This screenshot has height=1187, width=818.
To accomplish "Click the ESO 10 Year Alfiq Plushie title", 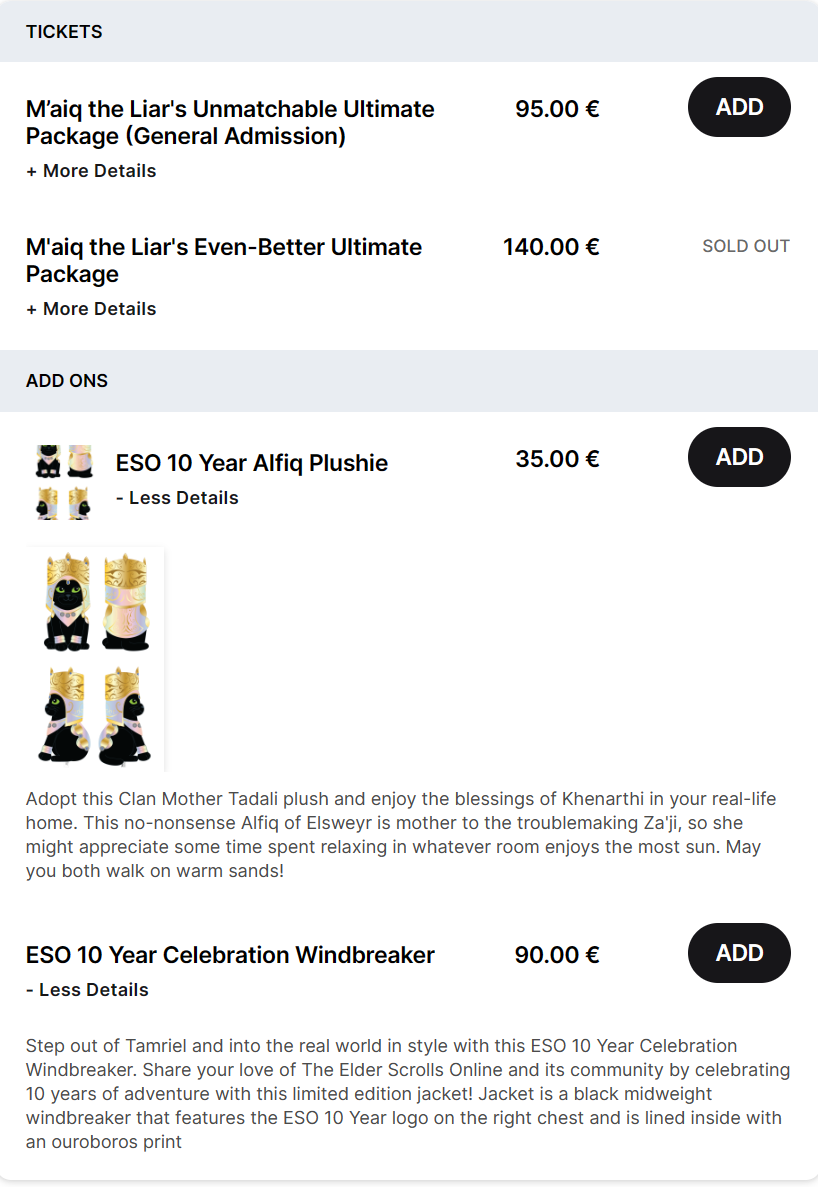I will 252,463.
